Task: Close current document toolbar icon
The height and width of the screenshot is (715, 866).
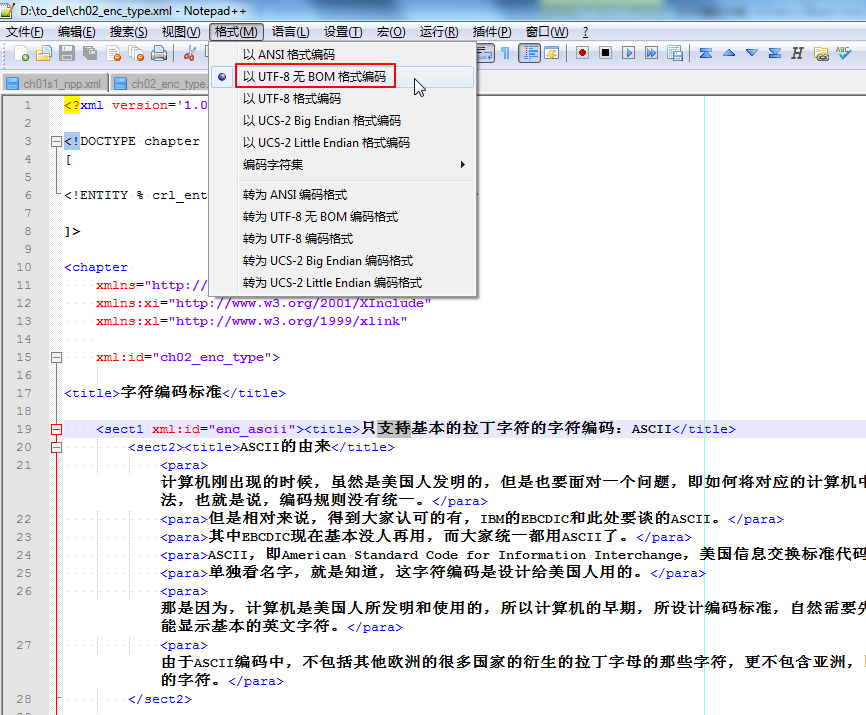Action: click(x=113, y=54)
